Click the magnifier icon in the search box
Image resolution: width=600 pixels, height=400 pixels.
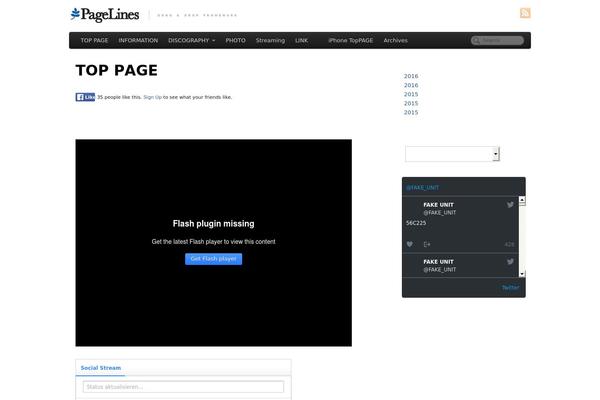(476, 41)
